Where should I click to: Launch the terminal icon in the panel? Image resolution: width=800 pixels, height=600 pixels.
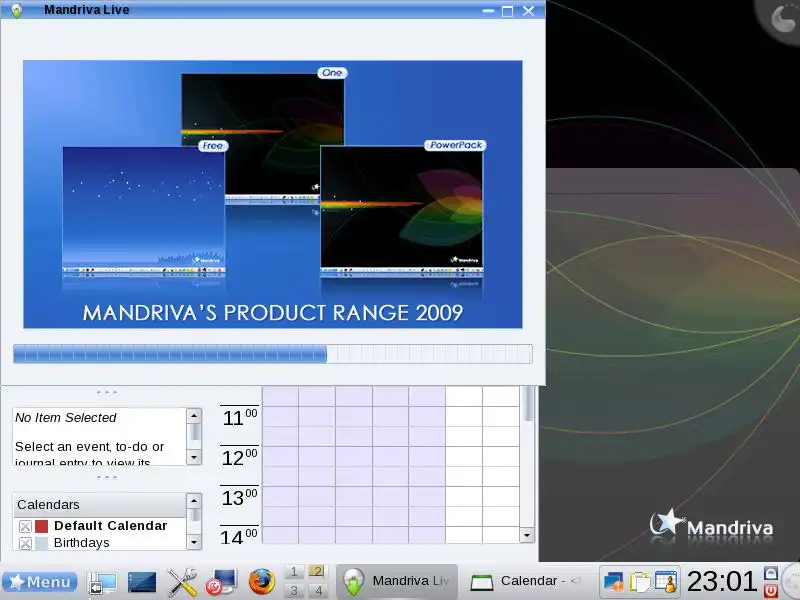click(142, 582)
